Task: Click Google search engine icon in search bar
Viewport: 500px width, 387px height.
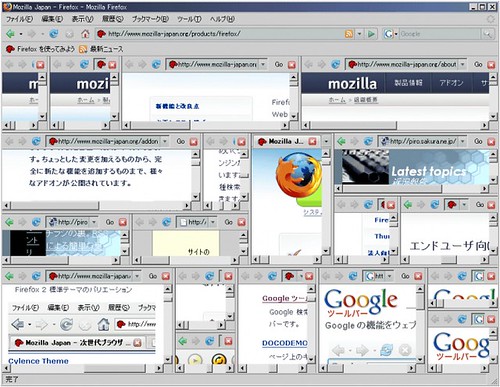Action: [x=388, y=34]
